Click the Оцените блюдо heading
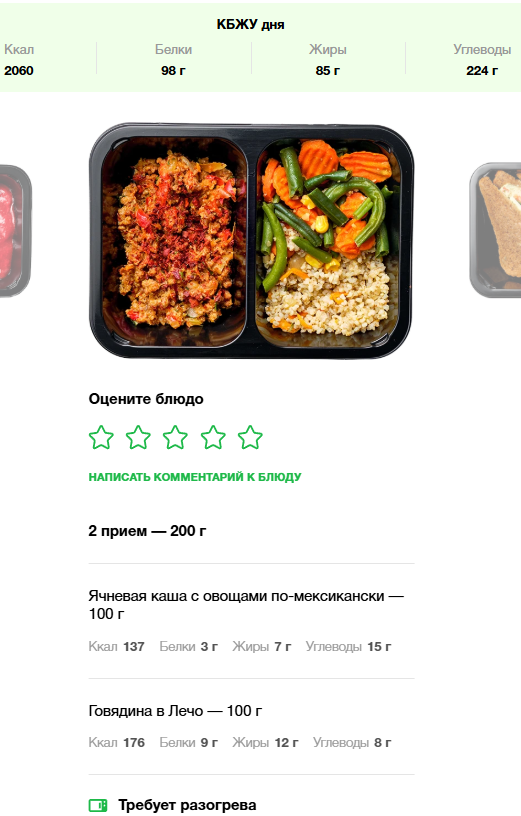 pyautogui.click(x=146, y=399)
